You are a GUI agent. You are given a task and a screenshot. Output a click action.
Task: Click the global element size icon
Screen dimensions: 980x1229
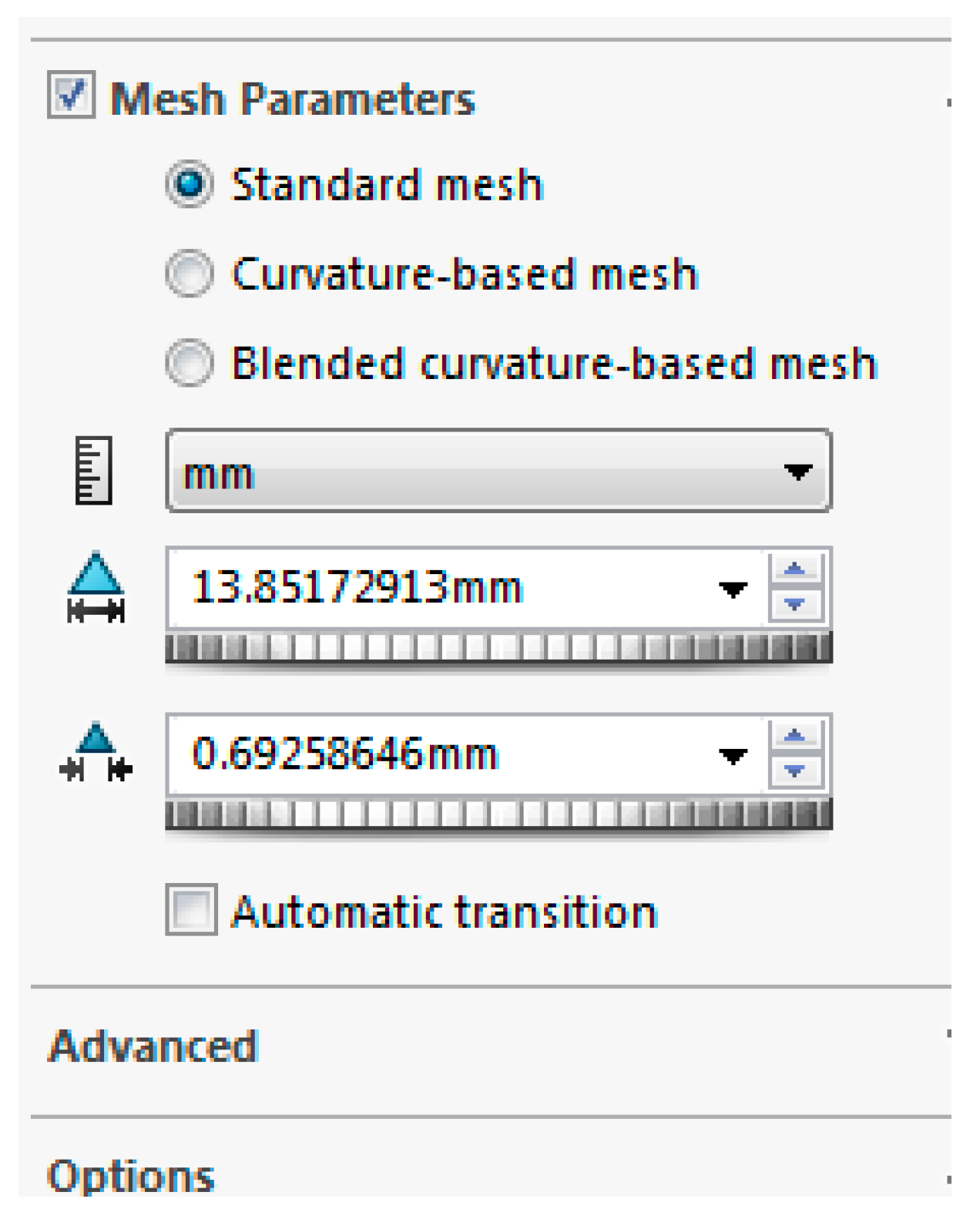pos(96,587)
